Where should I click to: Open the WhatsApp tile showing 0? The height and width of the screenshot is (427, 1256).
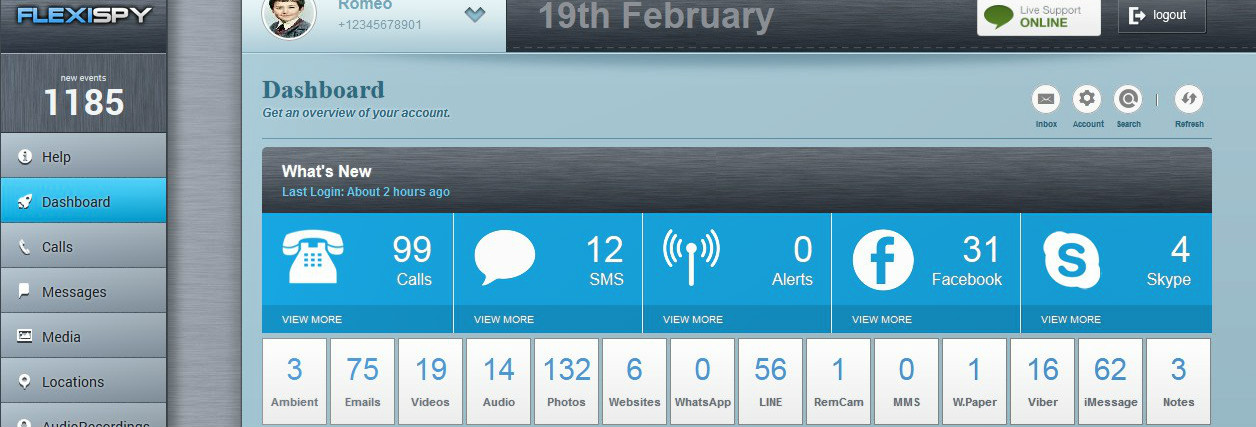click(702, 381)
